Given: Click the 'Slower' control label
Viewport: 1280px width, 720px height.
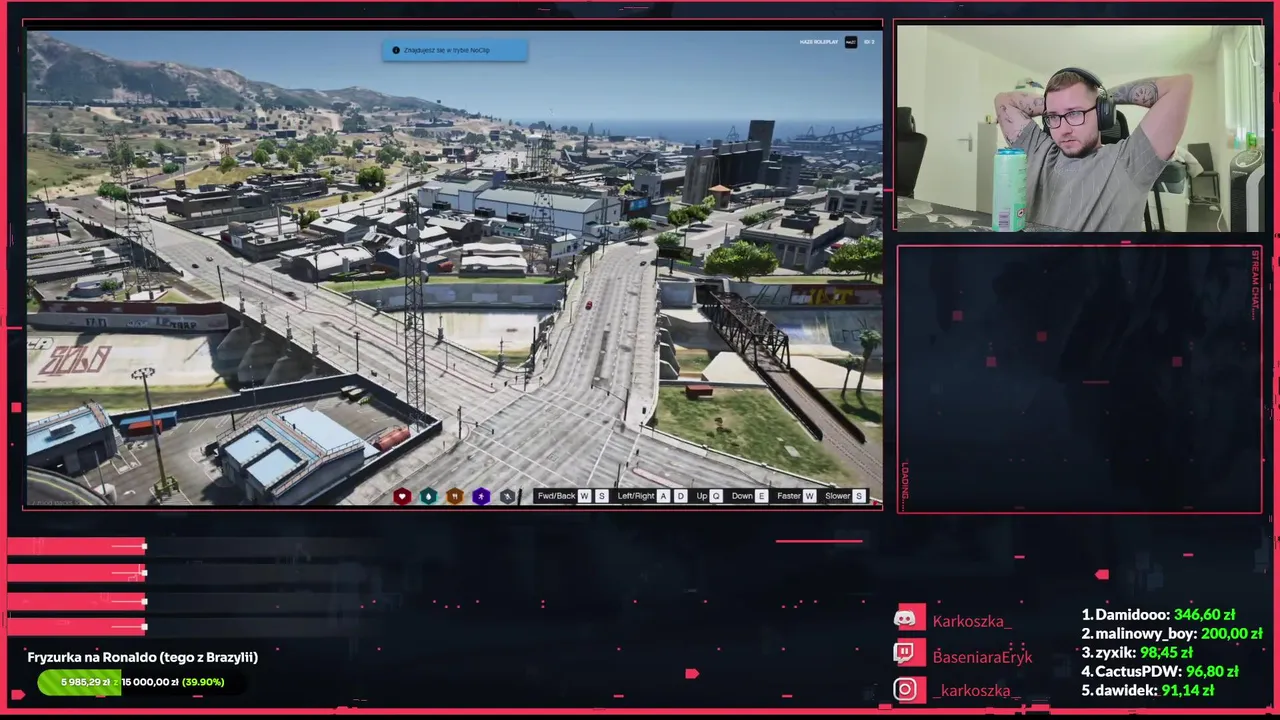Looking at the screenshot, I should (x=837, y=496).
